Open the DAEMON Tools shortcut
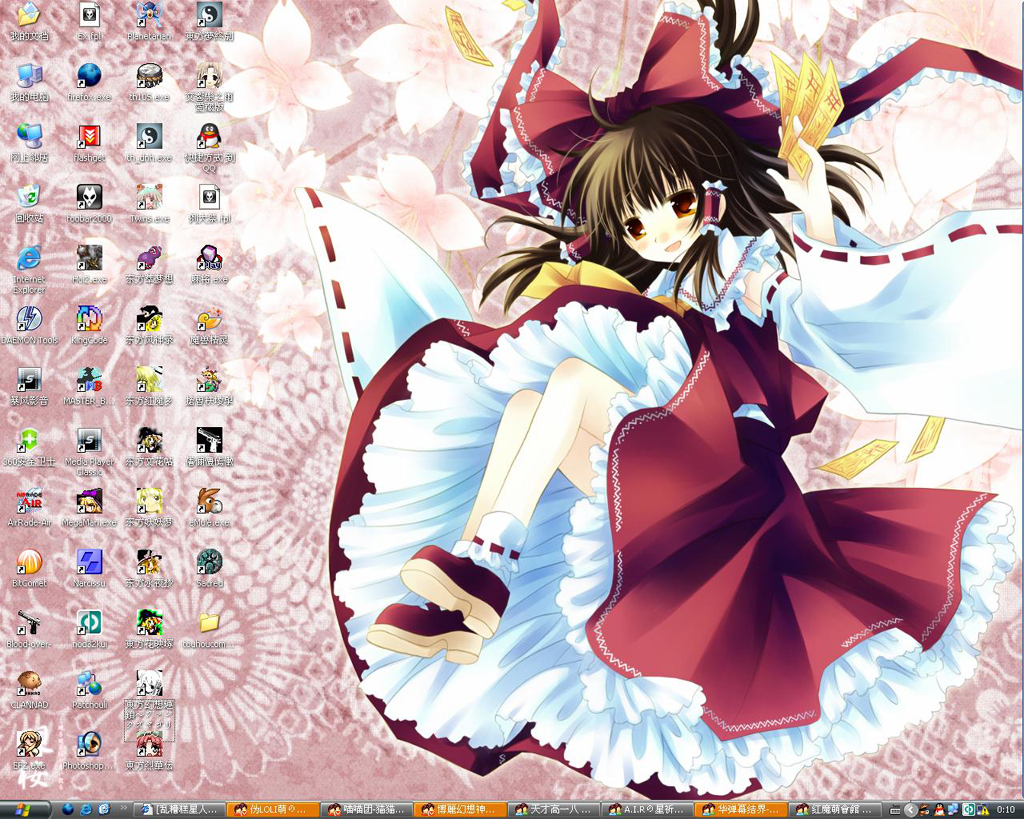The image size is (1024, 819). tap(29, 325)
